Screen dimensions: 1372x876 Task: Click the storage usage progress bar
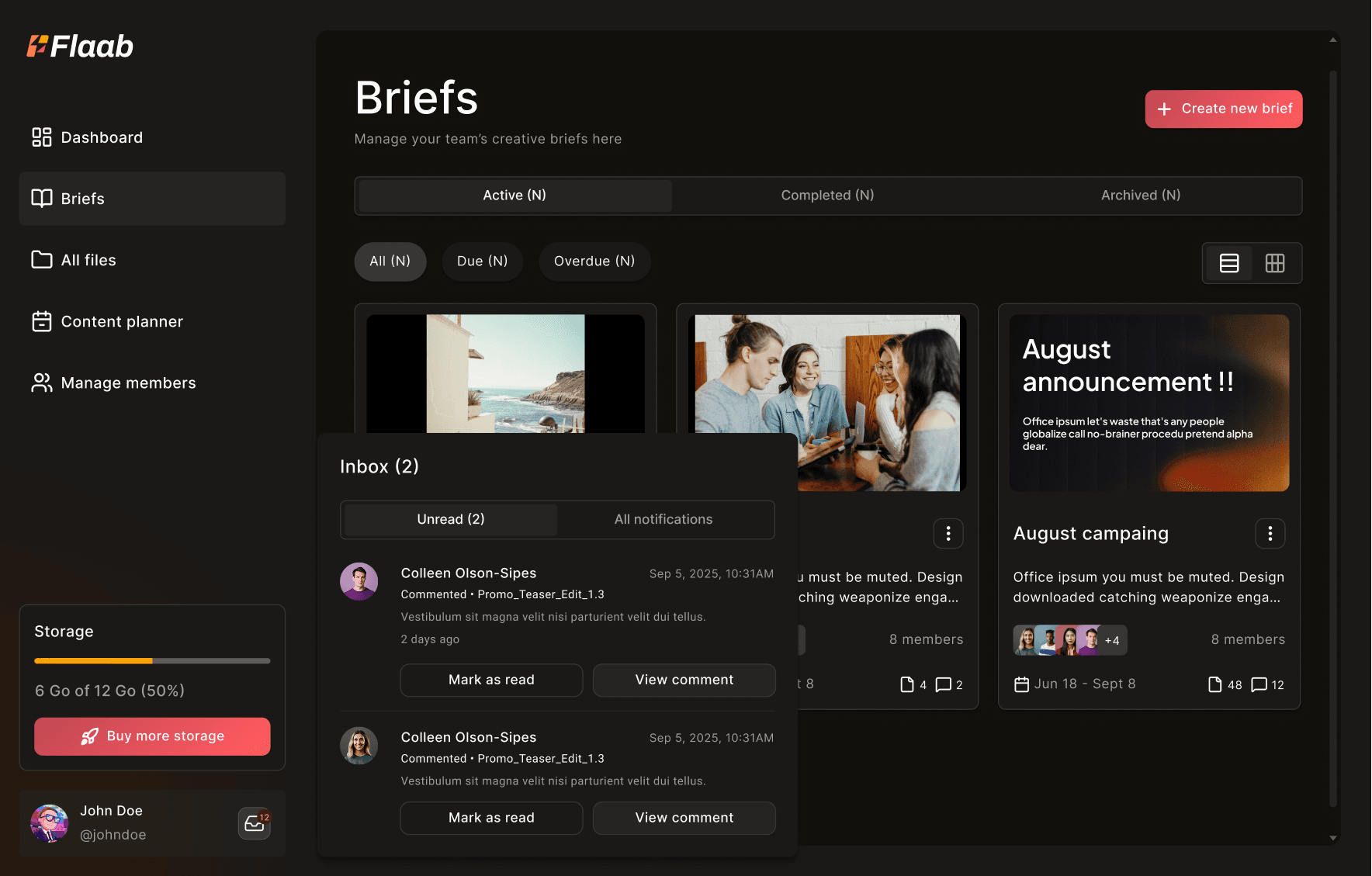tap(152, 661)
